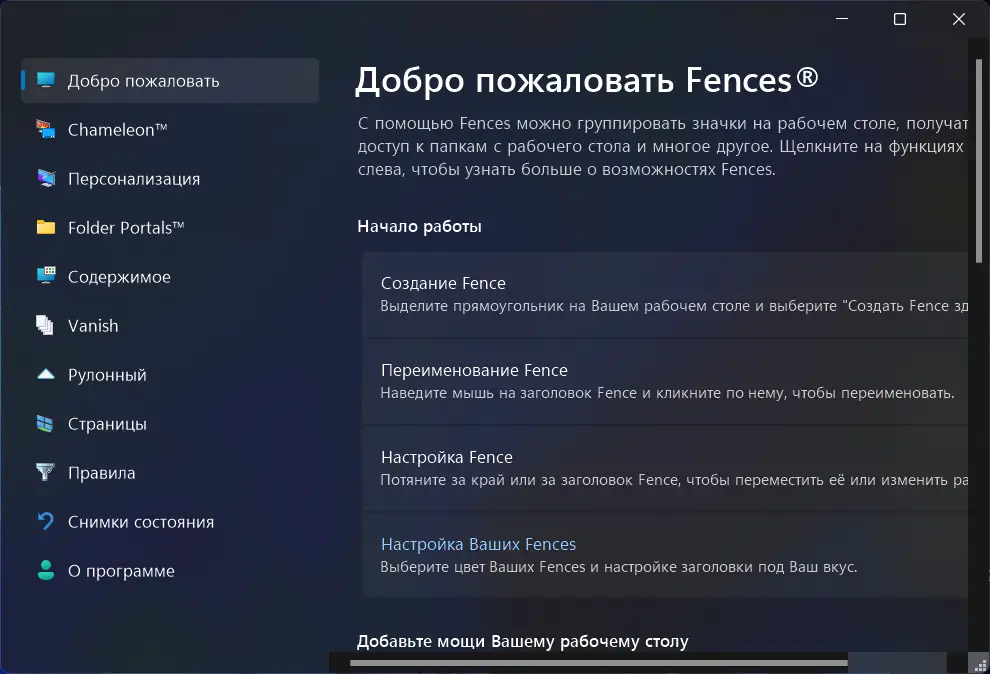Screen dimensions: 990x674
Task: Open the Добро пожаловать section
Action: point(170,81)
